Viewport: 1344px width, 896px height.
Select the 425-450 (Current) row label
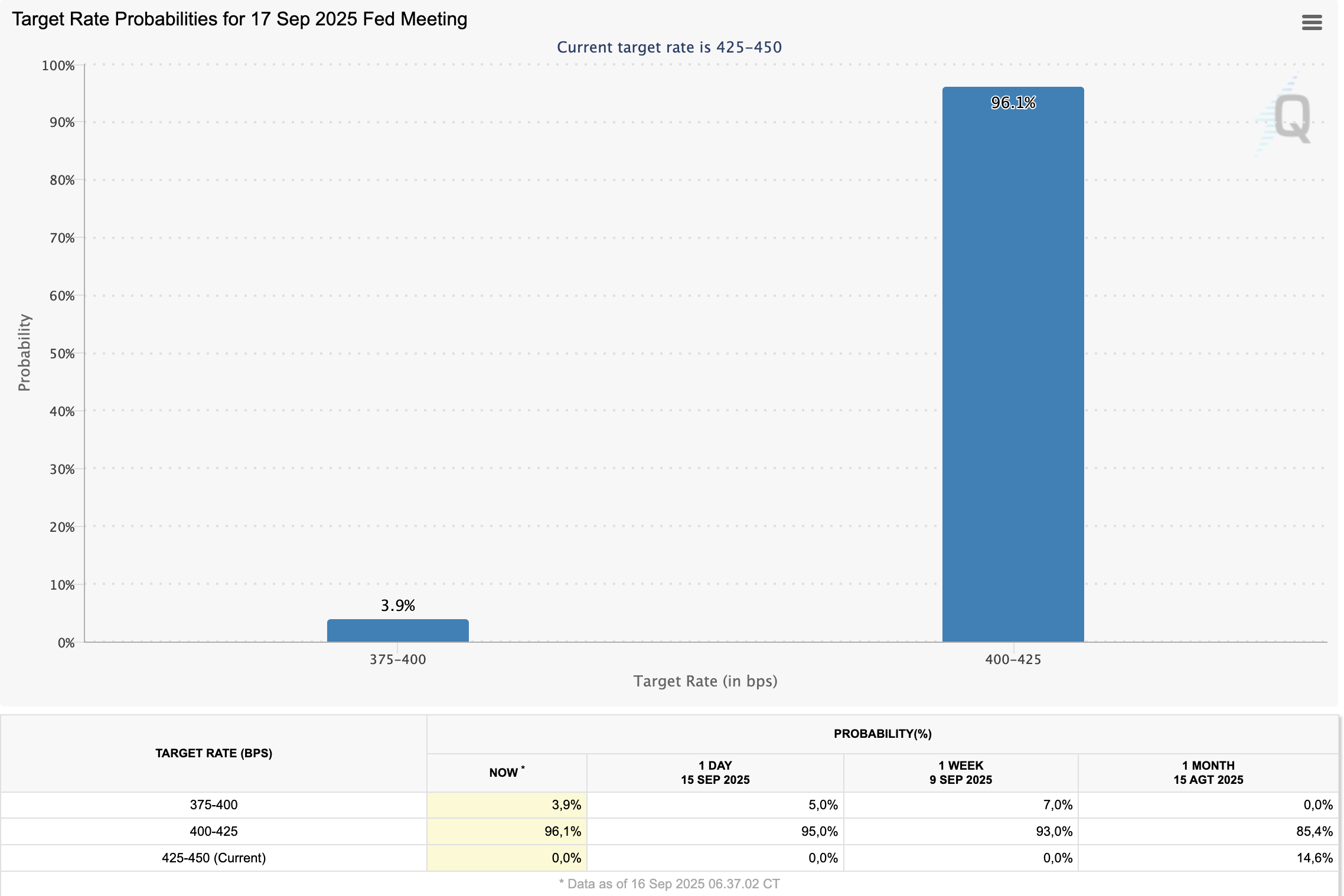pos(213,858)
